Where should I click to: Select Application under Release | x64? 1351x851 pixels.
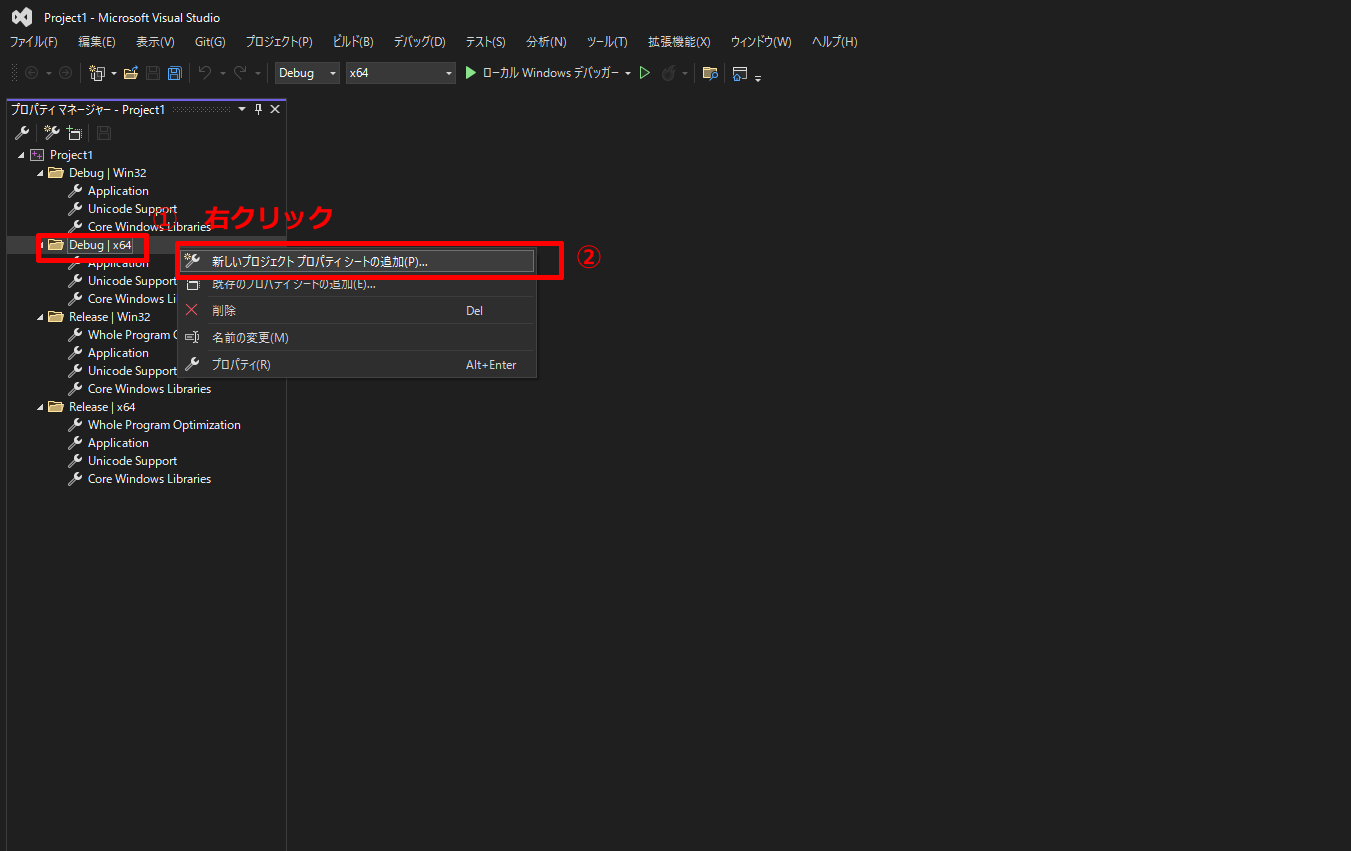click(118, 443)
